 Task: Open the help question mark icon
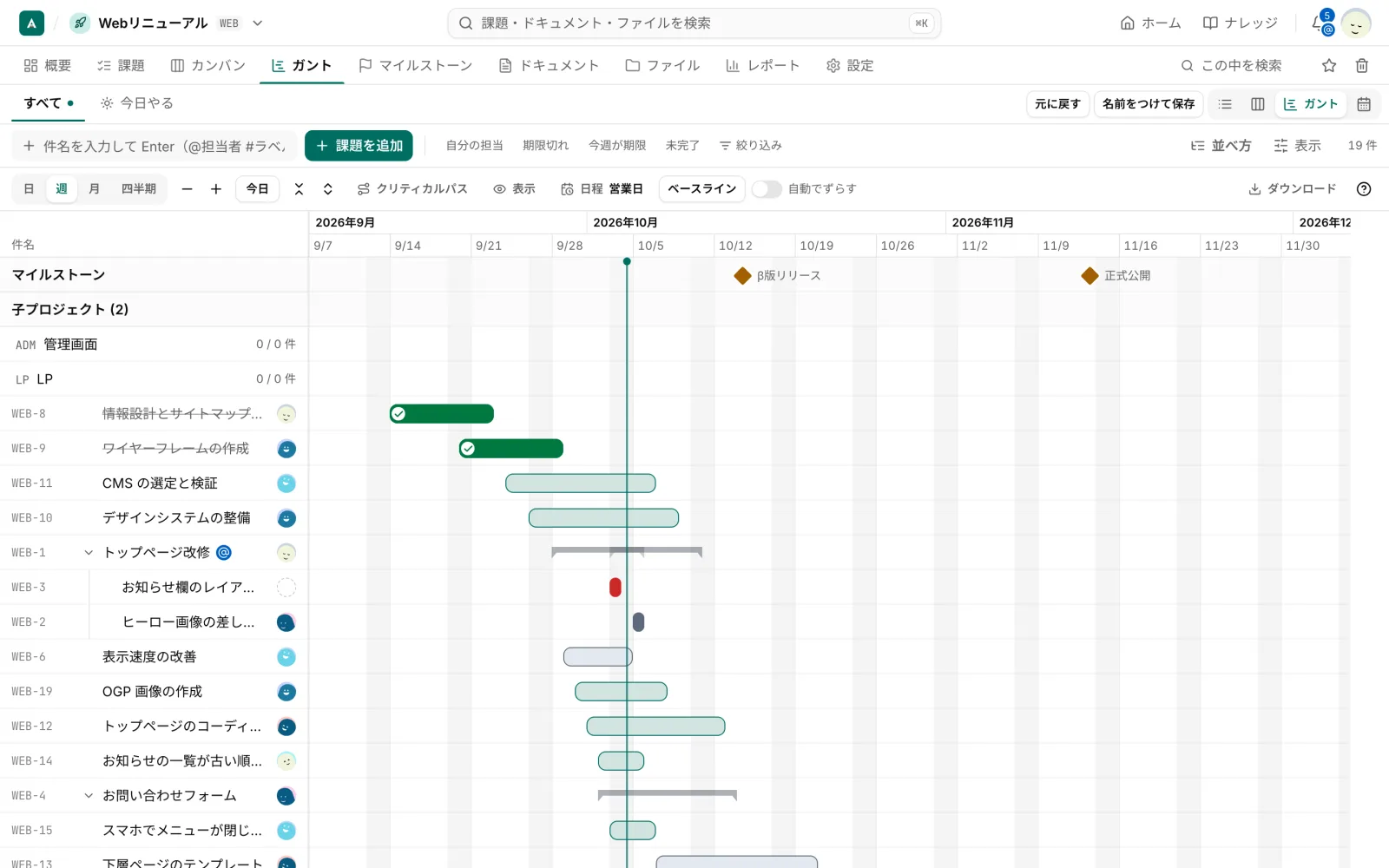[x=1364, y=189]
